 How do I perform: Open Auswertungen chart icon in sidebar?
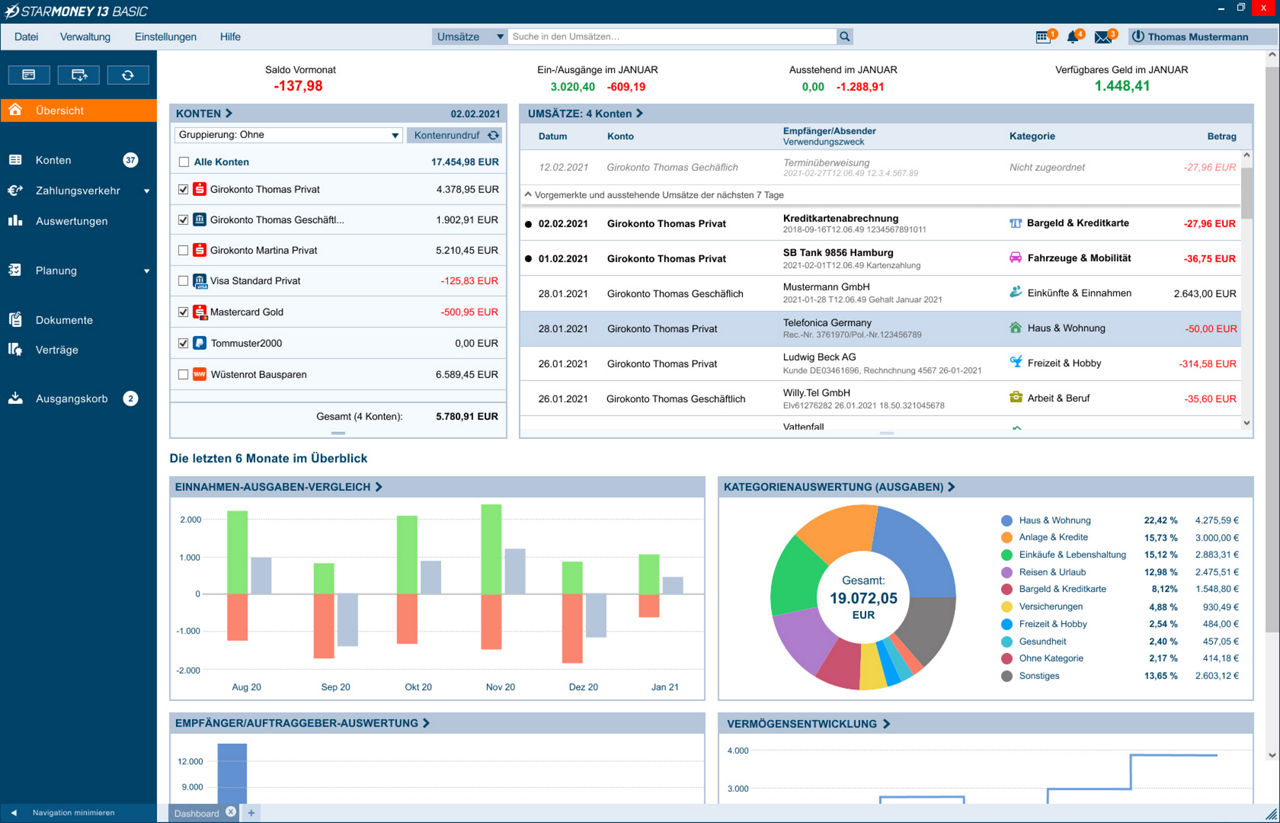point(16,221)
